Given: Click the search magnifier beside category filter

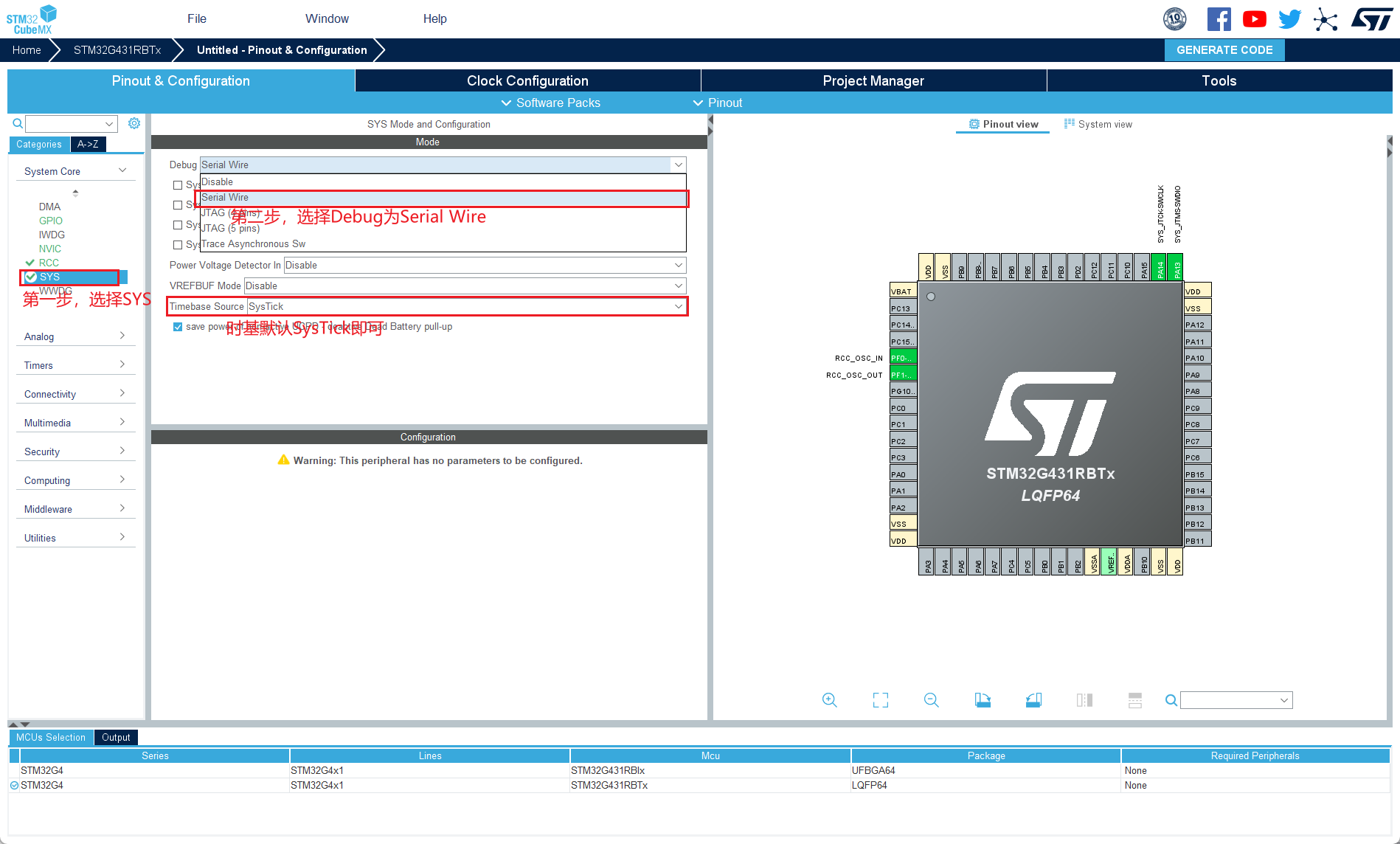Looking at the screenshot, I should pyautogui.click(x=18, y=123).
